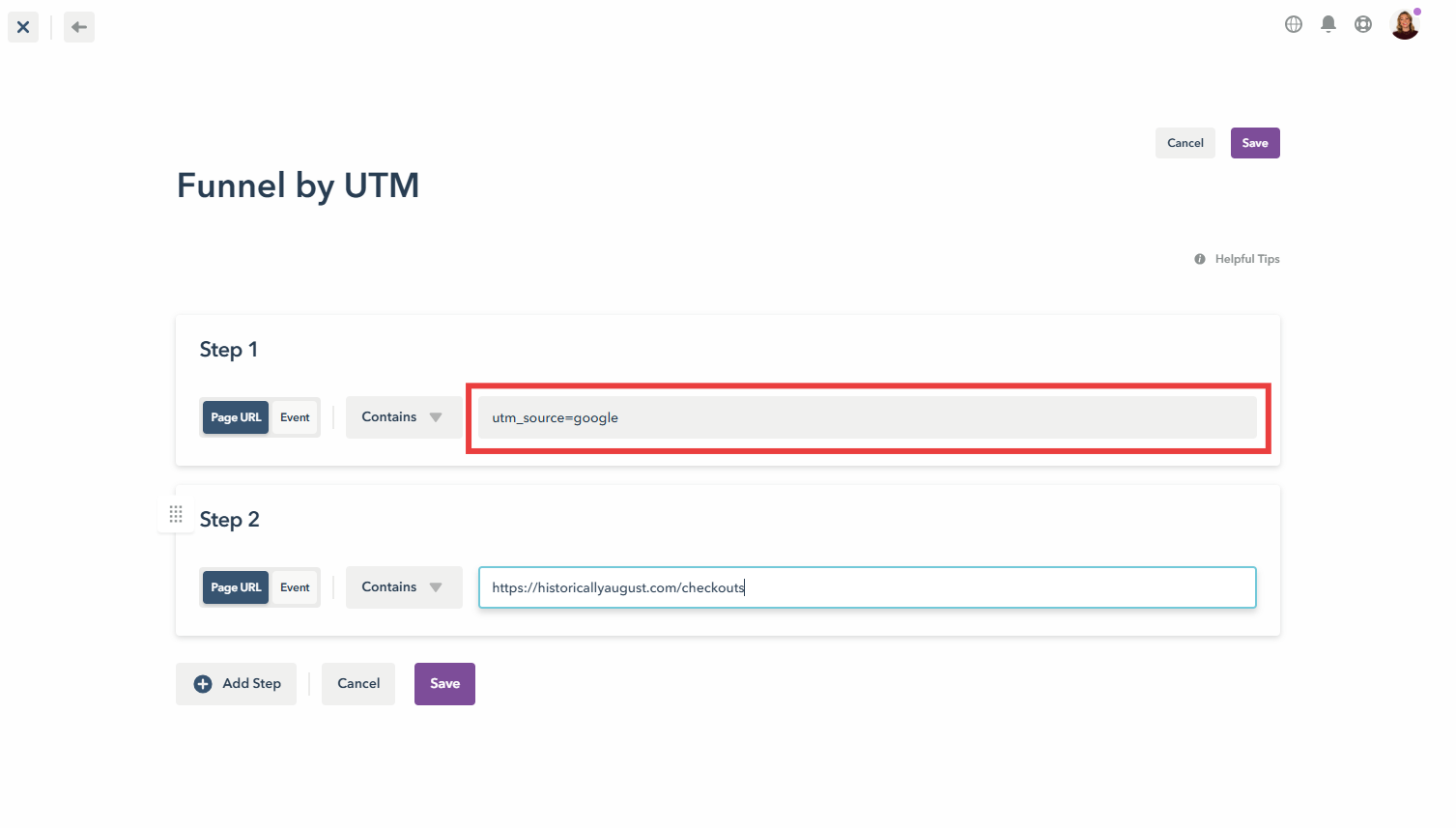Click the purple status dot on avatar

coord(1417,10)
